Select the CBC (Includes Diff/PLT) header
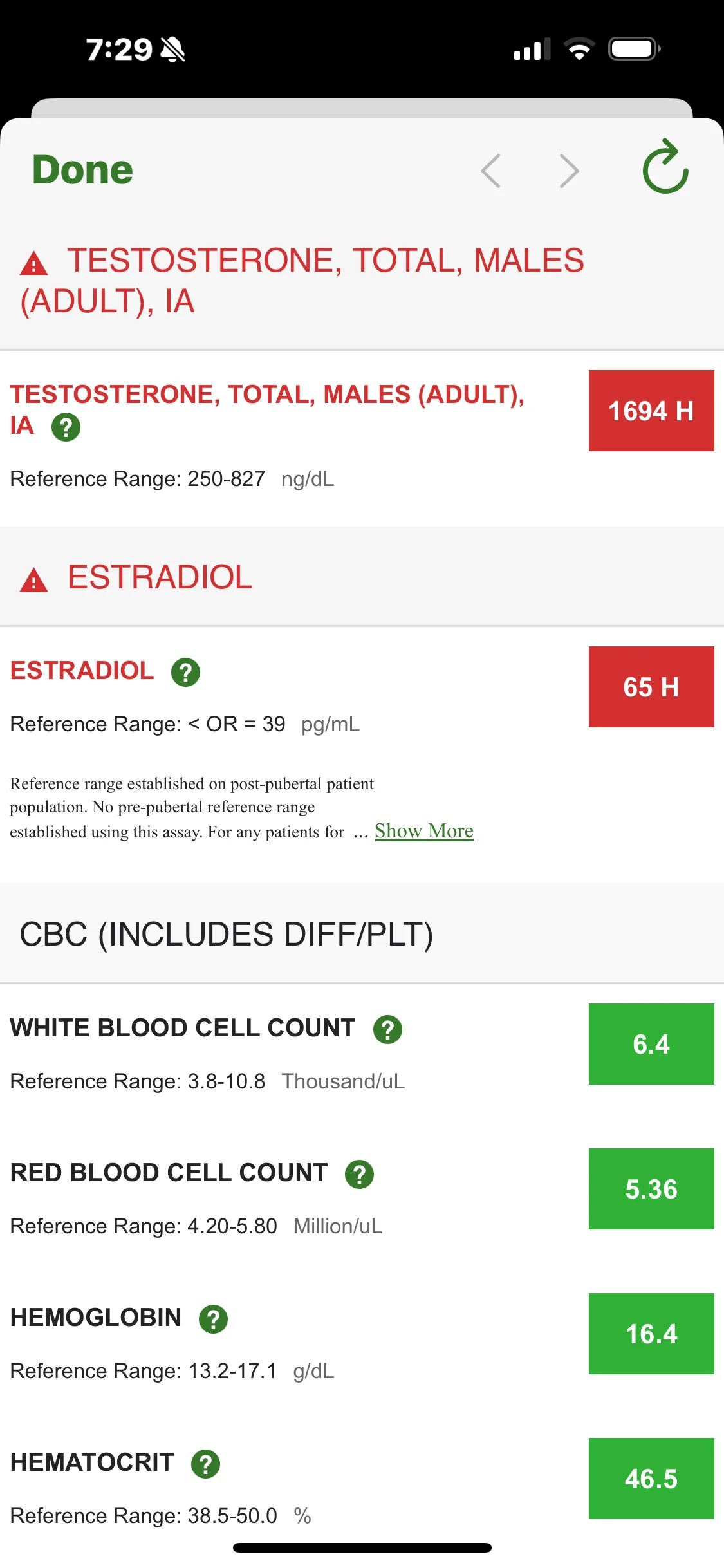724x1568 pixels. [227, 934]
